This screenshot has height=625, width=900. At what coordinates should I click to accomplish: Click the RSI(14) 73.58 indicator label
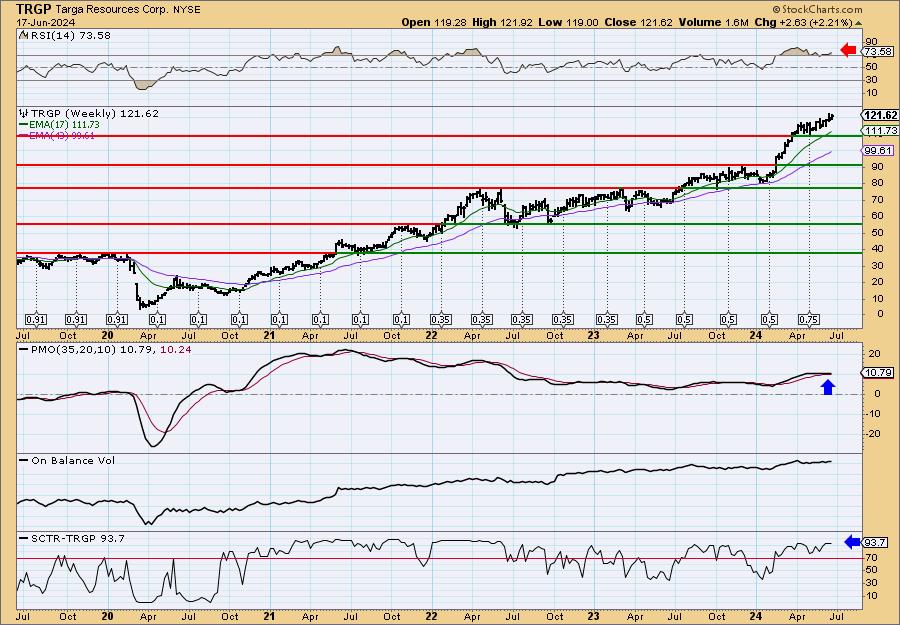pos(69,35)
